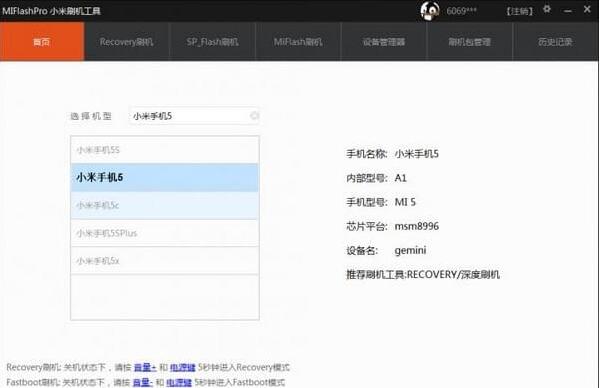Select 小米手机5x from the list
This screenshot has height=388, width=601.
[165, 260]
